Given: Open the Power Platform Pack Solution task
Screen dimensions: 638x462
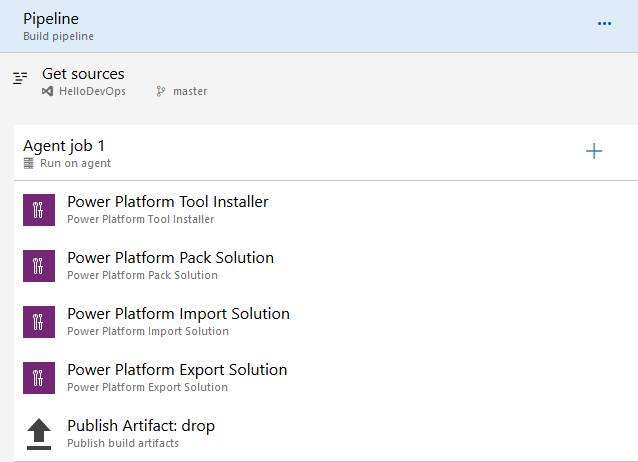Looking at the screenshot, I should [170, 258].
